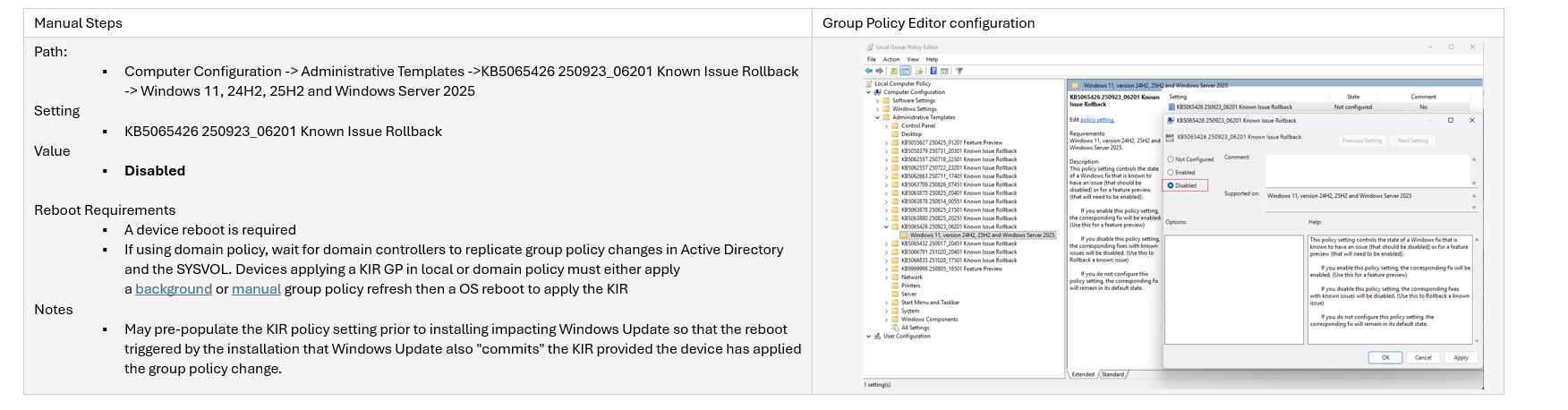The height and width of the screenshot is (410, 1568).
Task: Click the Filter funnel toolbar icon
Action: tap(959, 71)
